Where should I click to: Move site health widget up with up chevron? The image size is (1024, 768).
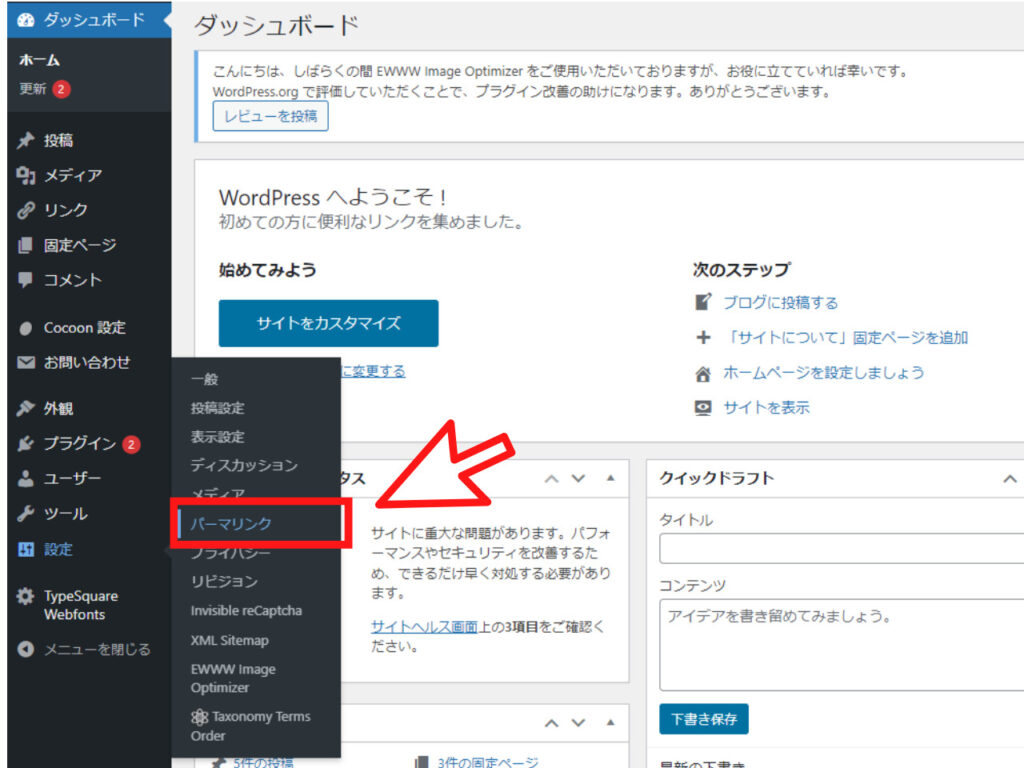(x=552, y=479)
